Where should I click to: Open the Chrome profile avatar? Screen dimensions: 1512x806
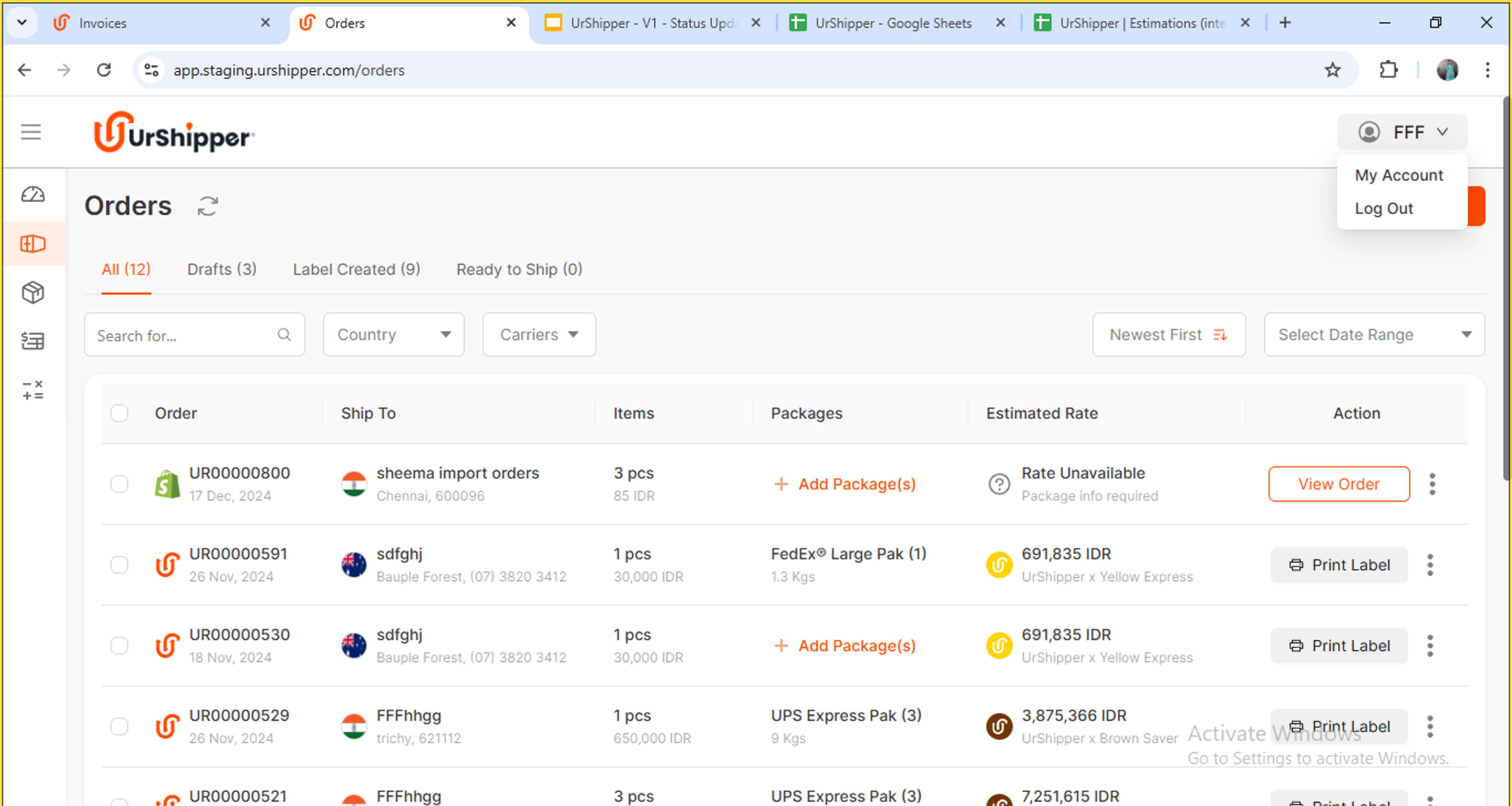pyautogui.click(x=1447, y=70)
